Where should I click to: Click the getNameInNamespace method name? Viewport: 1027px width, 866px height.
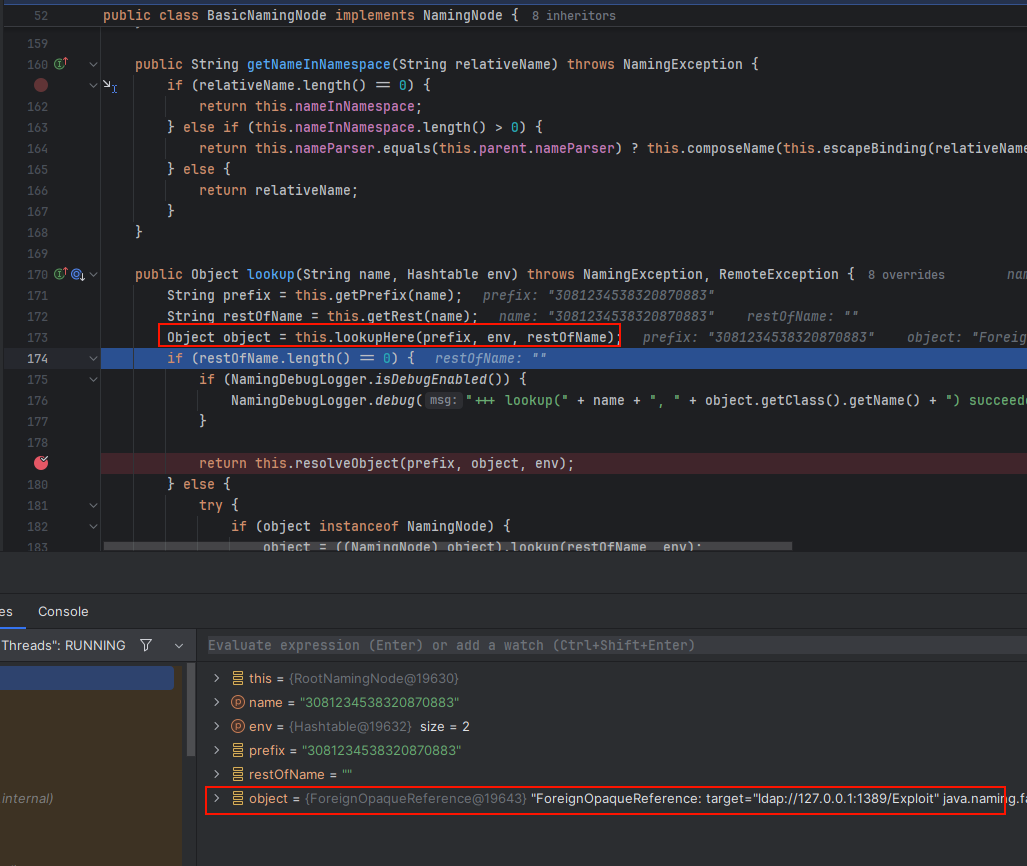tap(318, 64)
